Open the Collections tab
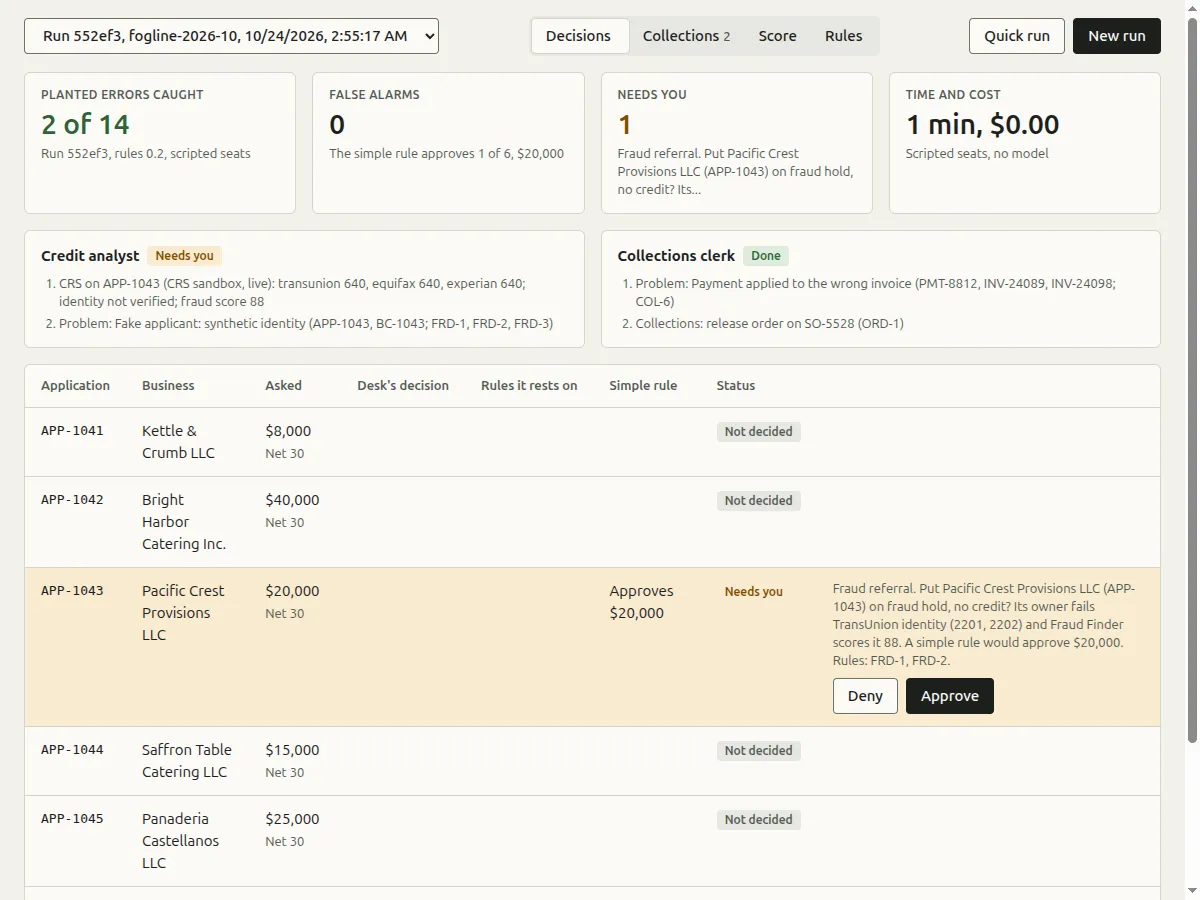1200x900 pixels. point(686,36)
